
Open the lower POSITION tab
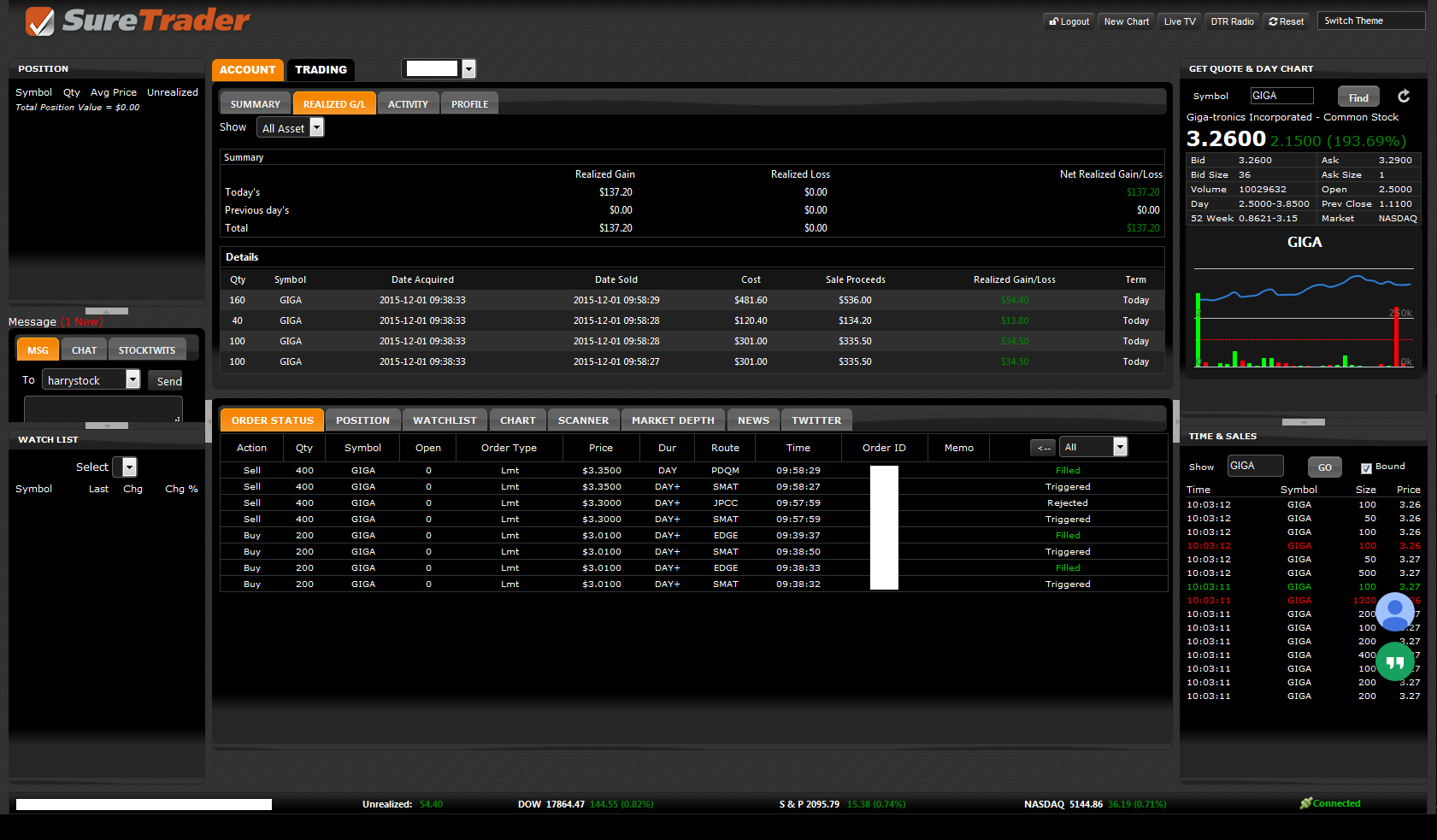click(x=362, y=420)
